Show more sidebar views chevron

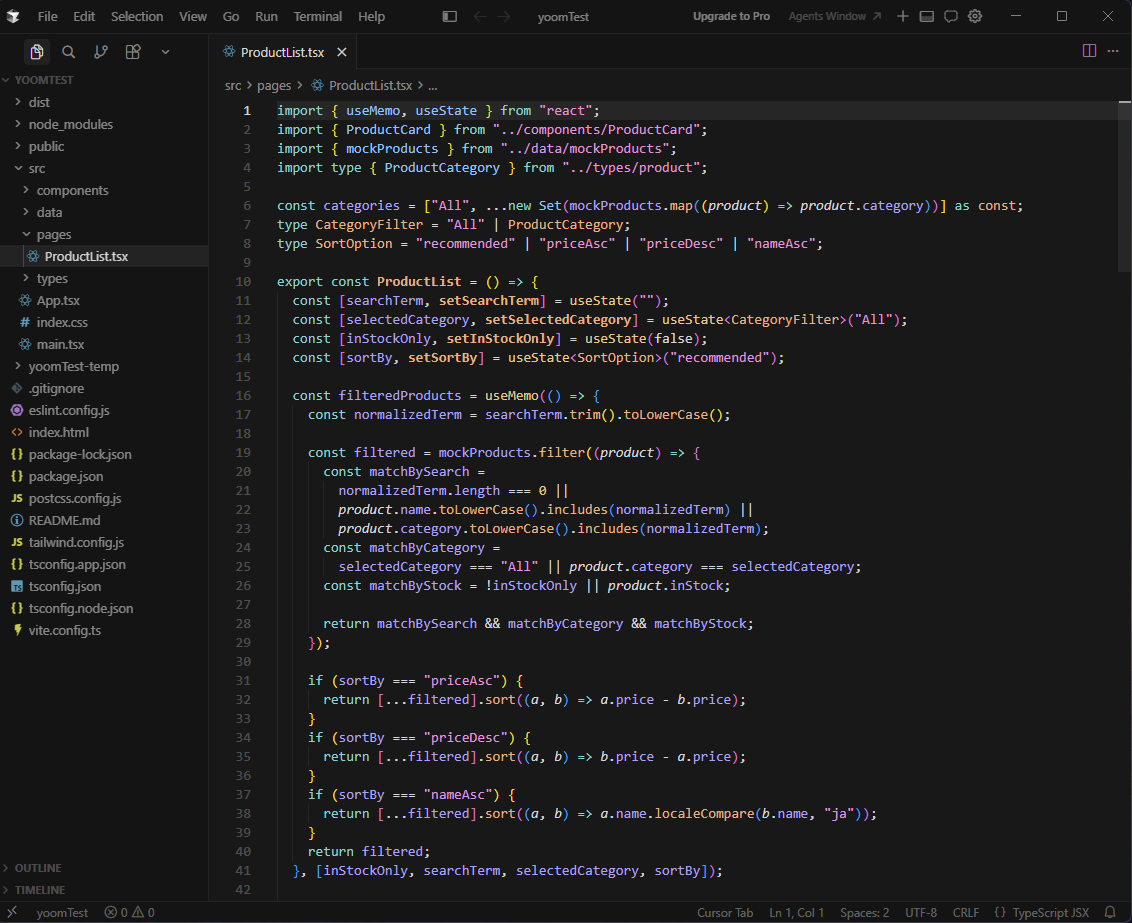point(165,52)
